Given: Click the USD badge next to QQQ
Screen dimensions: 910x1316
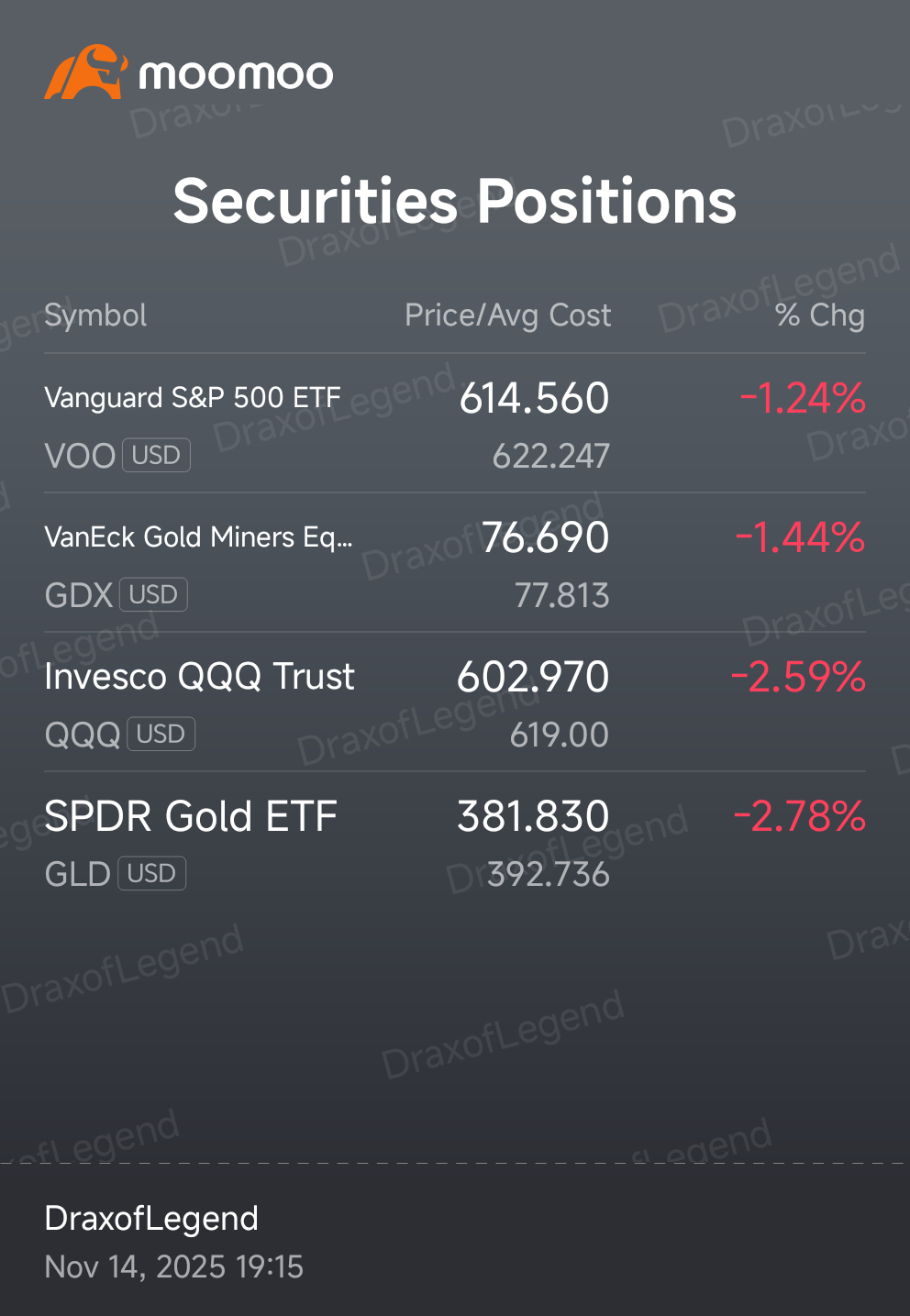Looking at the screenshot, I should tap(161, 734).
